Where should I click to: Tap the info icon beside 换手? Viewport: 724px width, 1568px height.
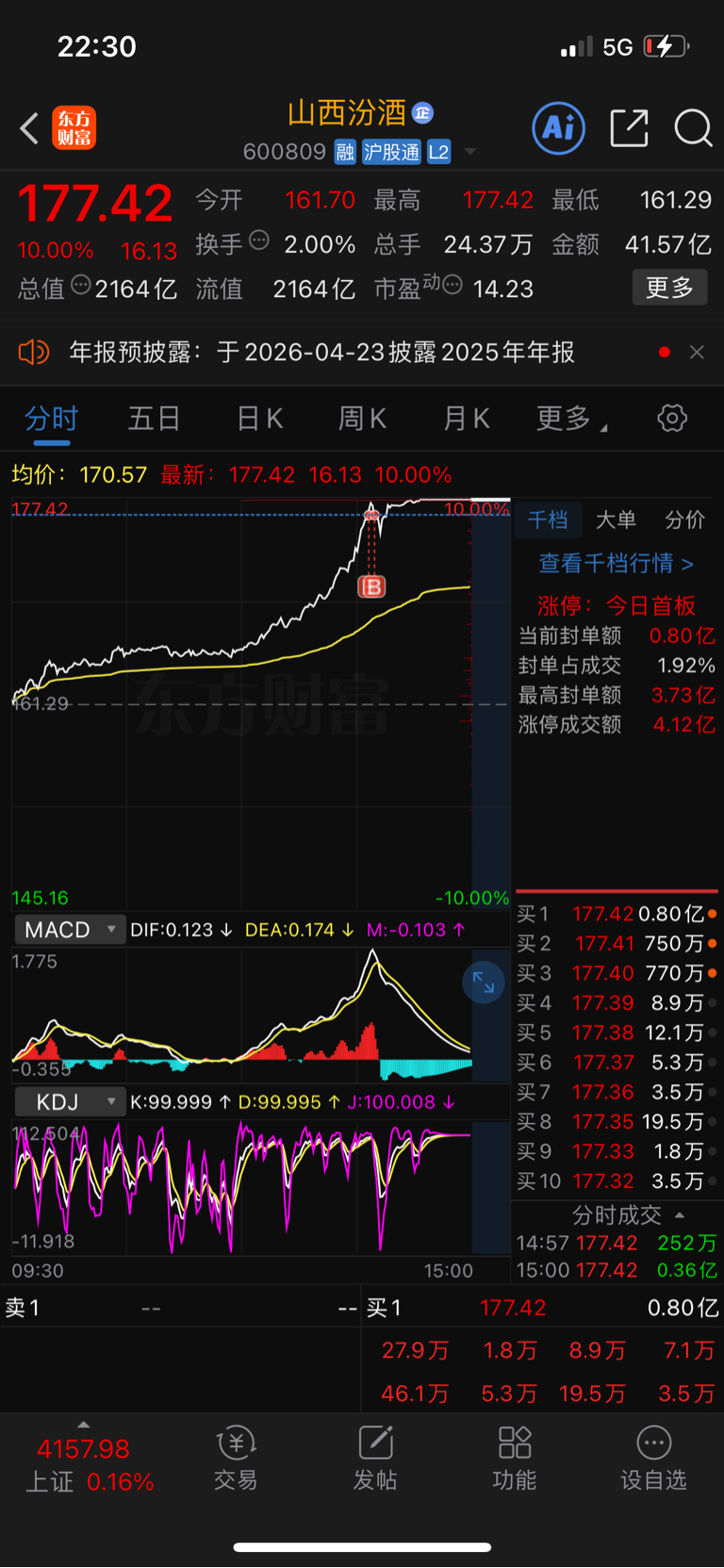coord(259,240)
